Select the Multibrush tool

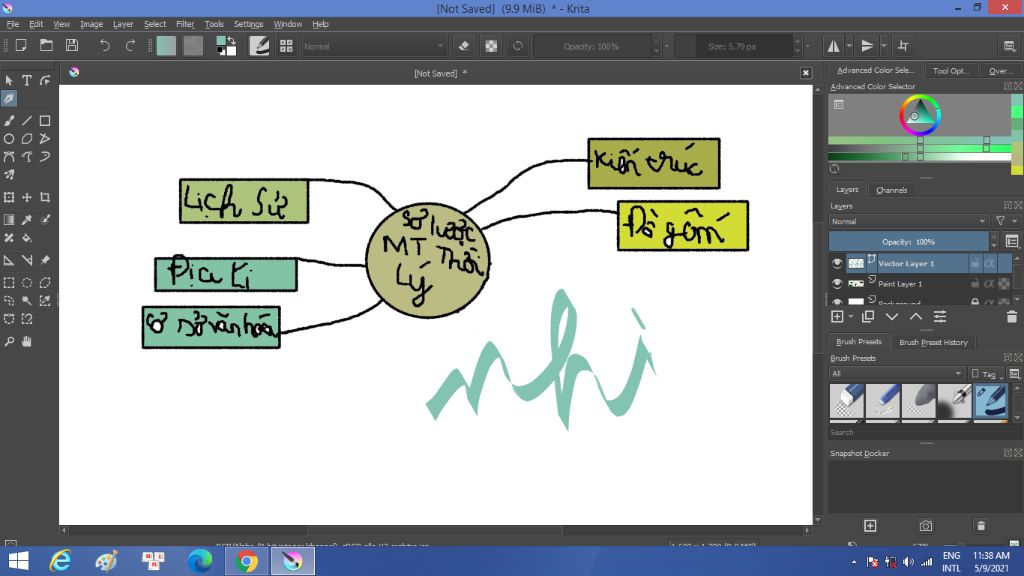(9, 174)
